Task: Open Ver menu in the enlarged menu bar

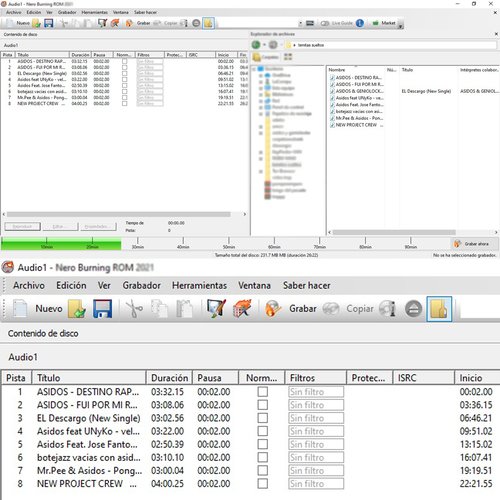Action: 104,285
